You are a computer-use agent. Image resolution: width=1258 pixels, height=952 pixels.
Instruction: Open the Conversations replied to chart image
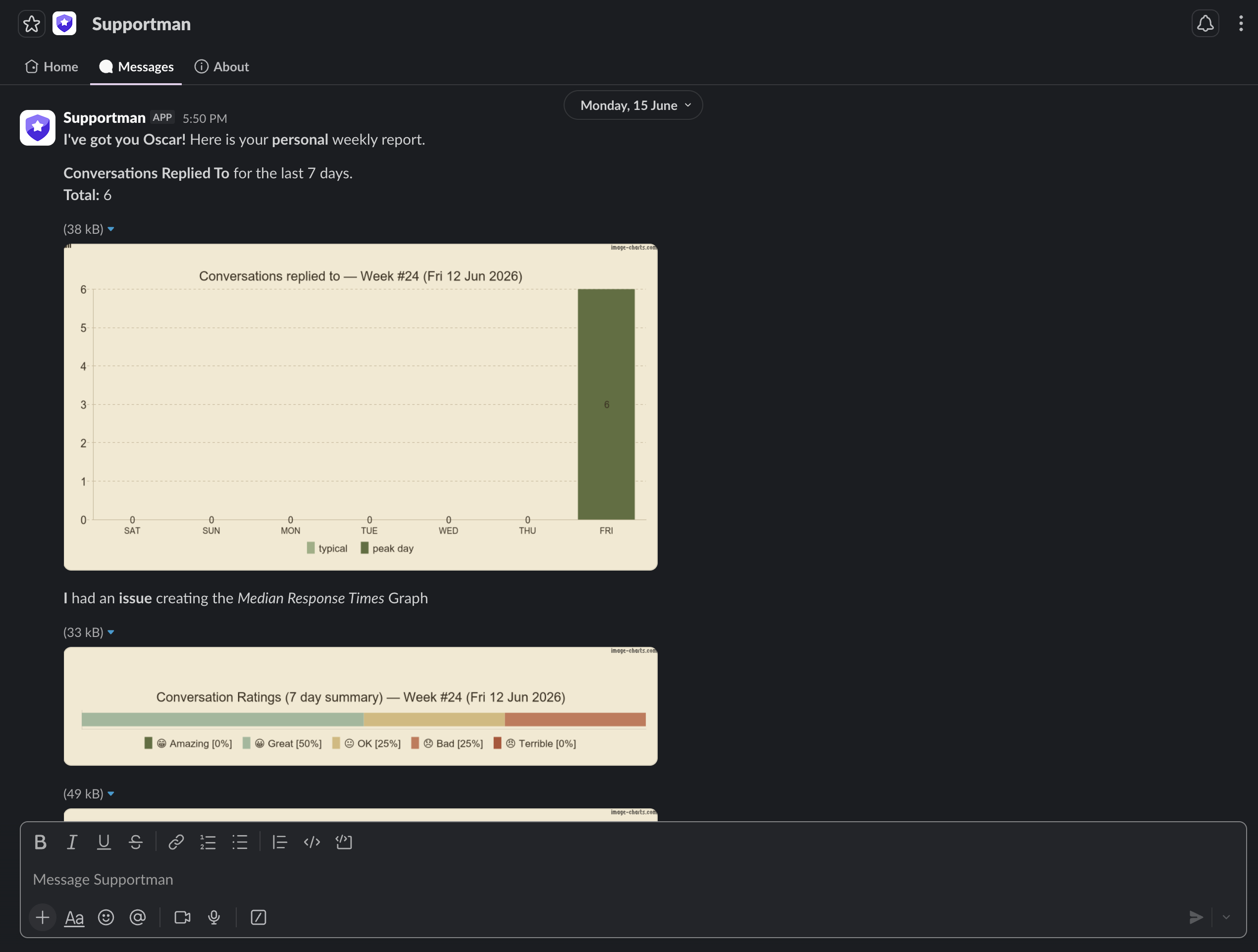(361, 407)
